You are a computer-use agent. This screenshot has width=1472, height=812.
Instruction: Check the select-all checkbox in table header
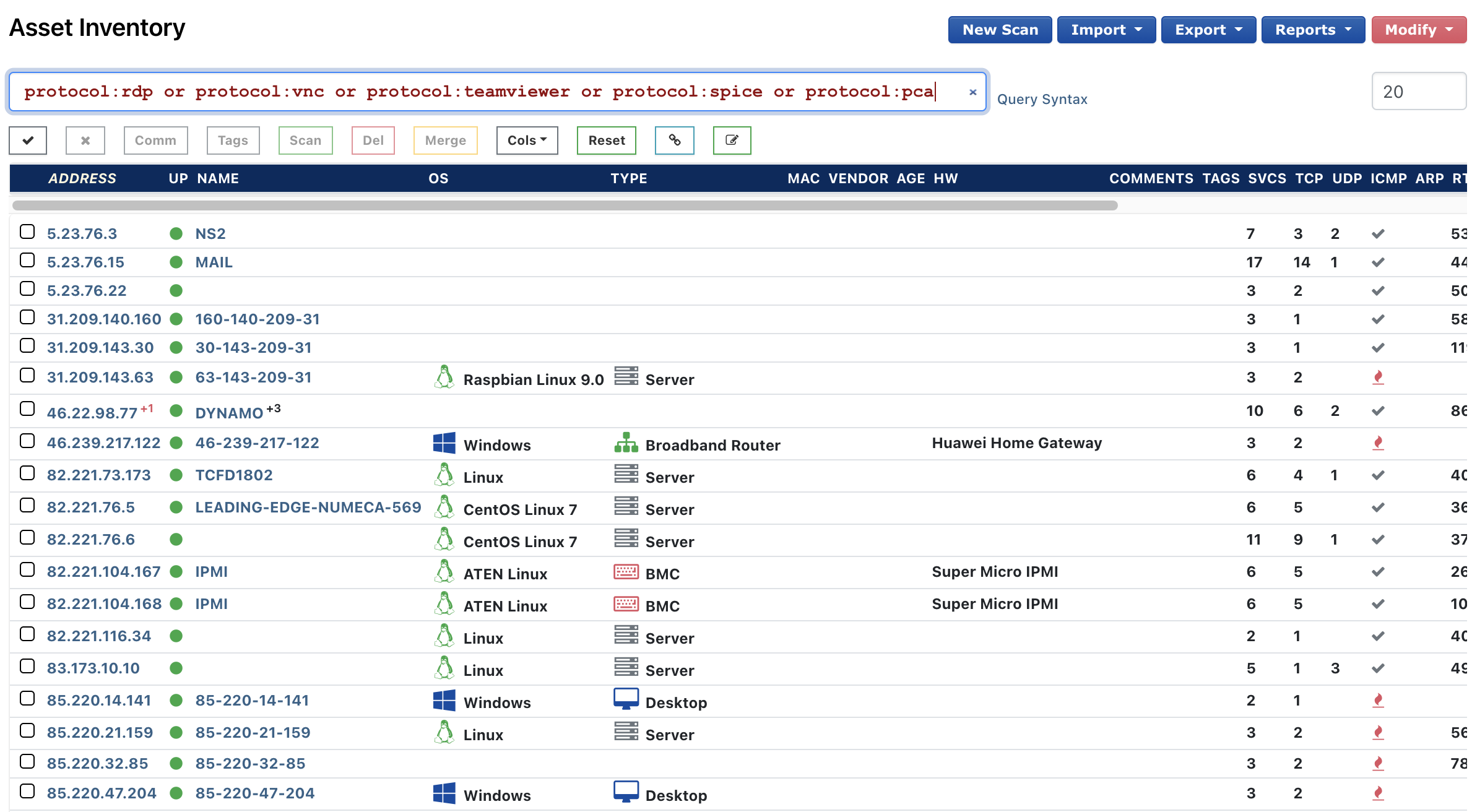(27, 140)
